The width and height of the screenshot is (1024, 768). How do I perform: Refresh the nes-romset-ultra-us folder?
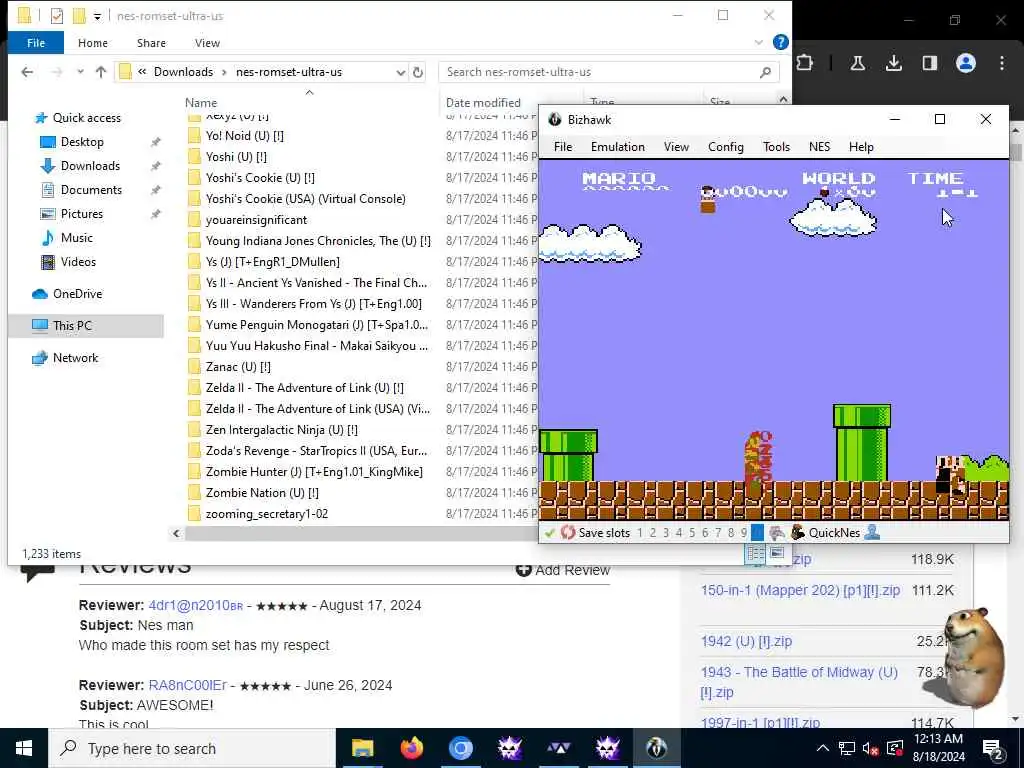pyautogui.click(x=418, y=72)
